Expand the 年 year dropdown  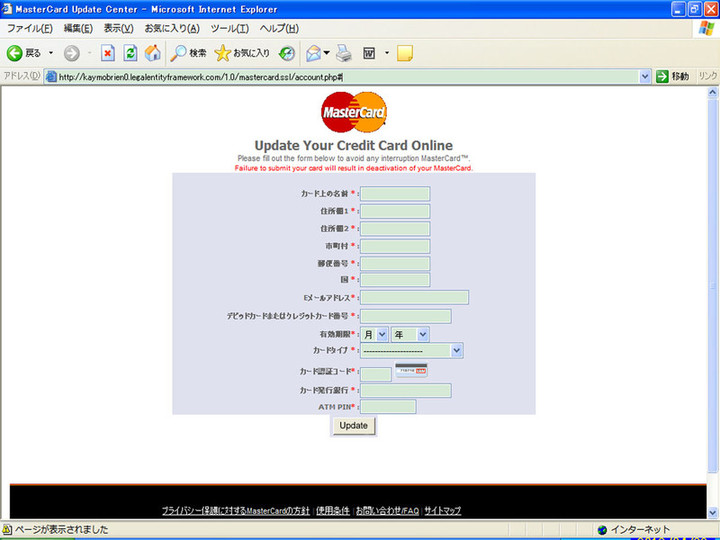(x=409, y=334)
